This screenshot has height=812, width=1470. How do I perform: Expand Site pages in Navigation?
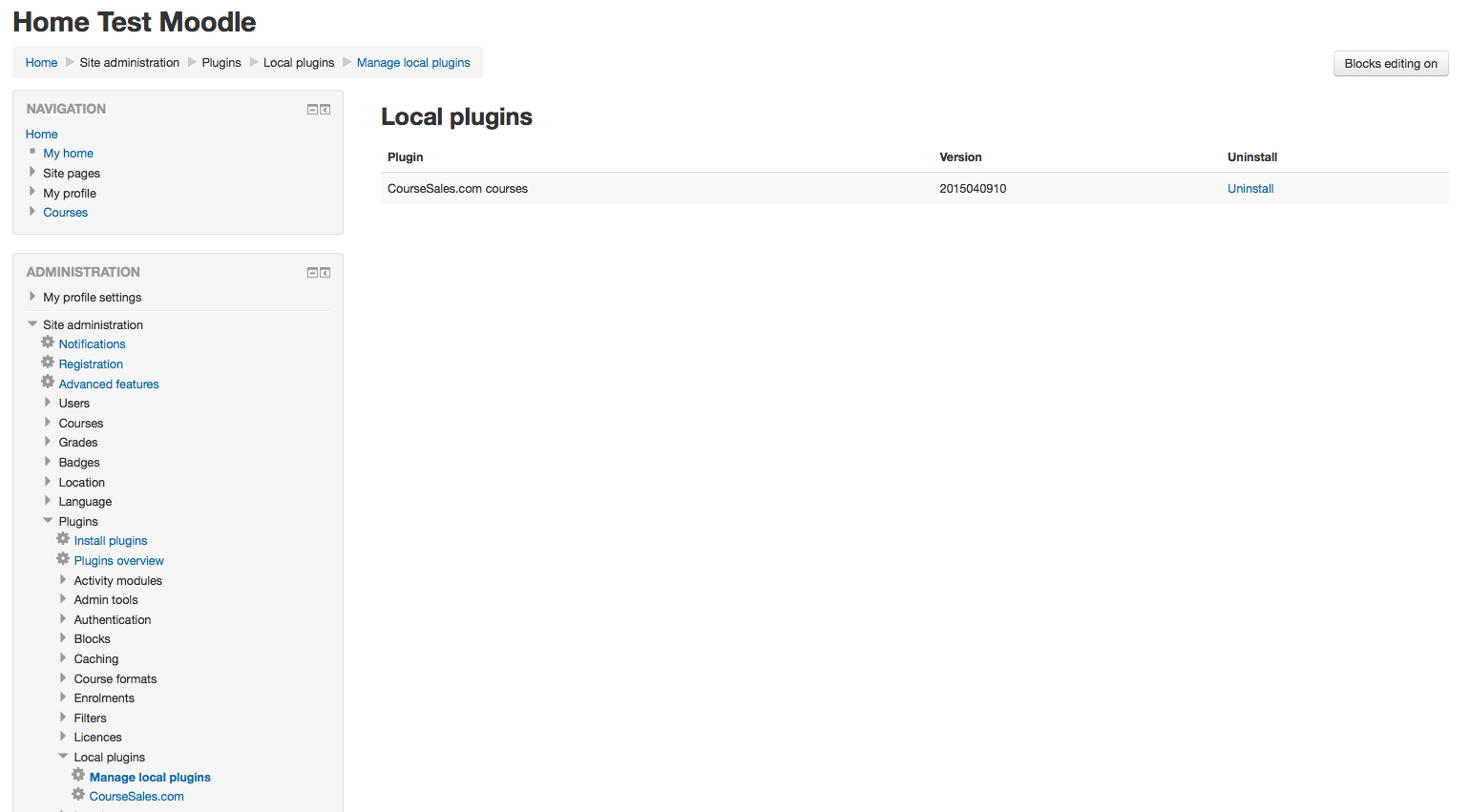(32, 173)
